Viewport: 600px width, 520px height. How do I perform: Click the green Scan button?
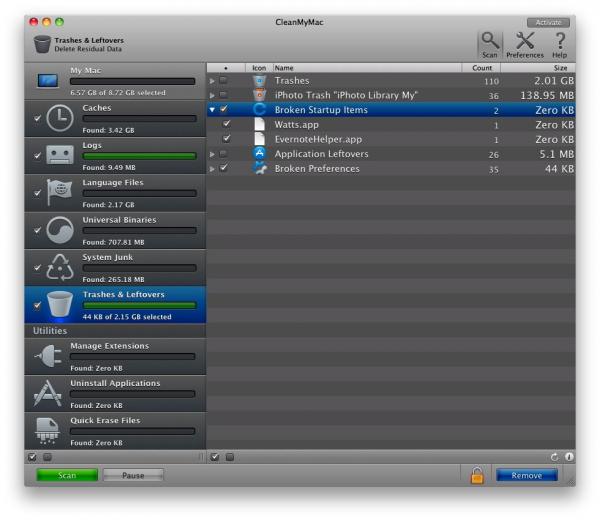(x=67, y=475)
